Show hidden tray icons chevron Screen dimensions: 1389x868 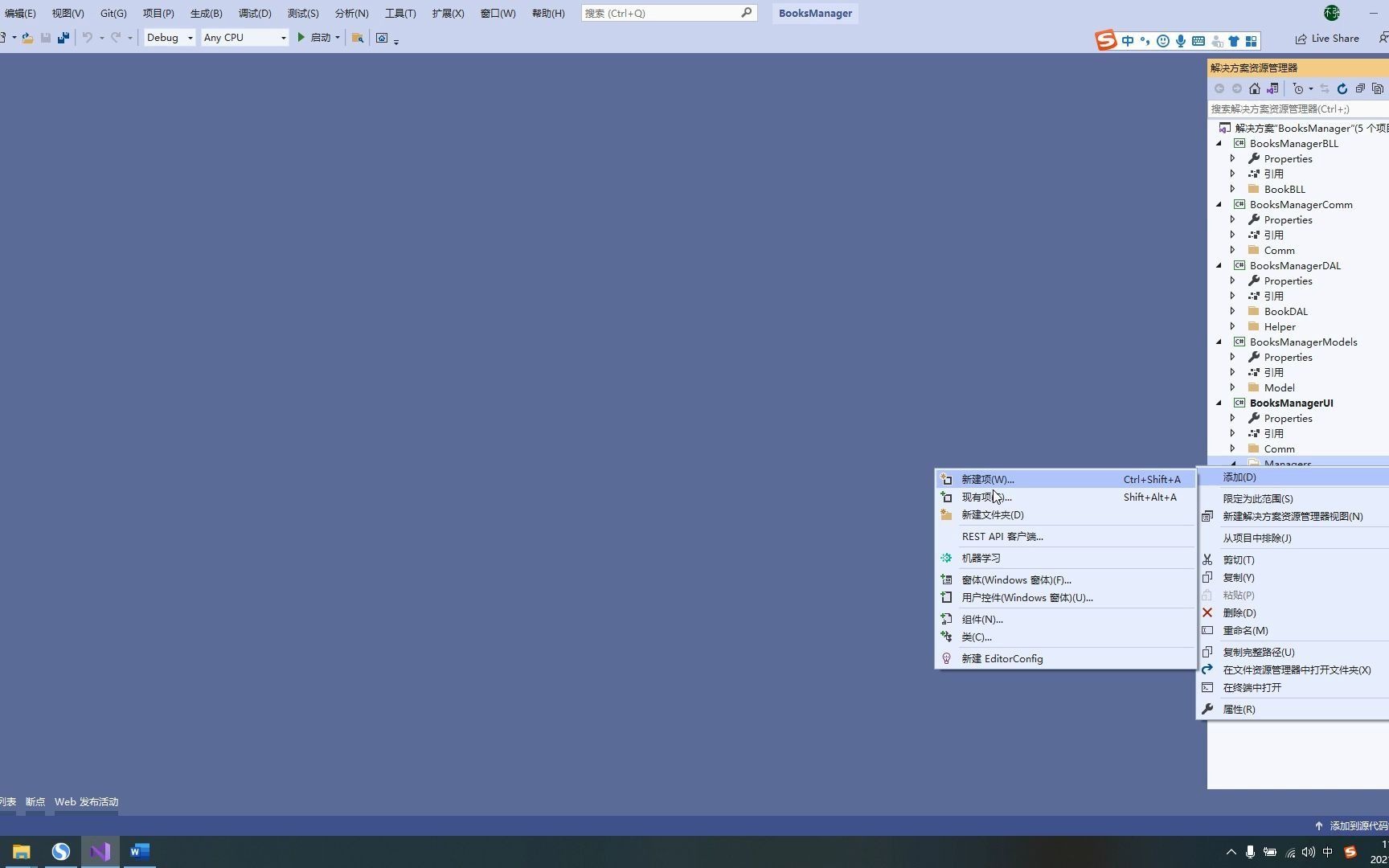pyautogui.click(x=1231, y=852)
